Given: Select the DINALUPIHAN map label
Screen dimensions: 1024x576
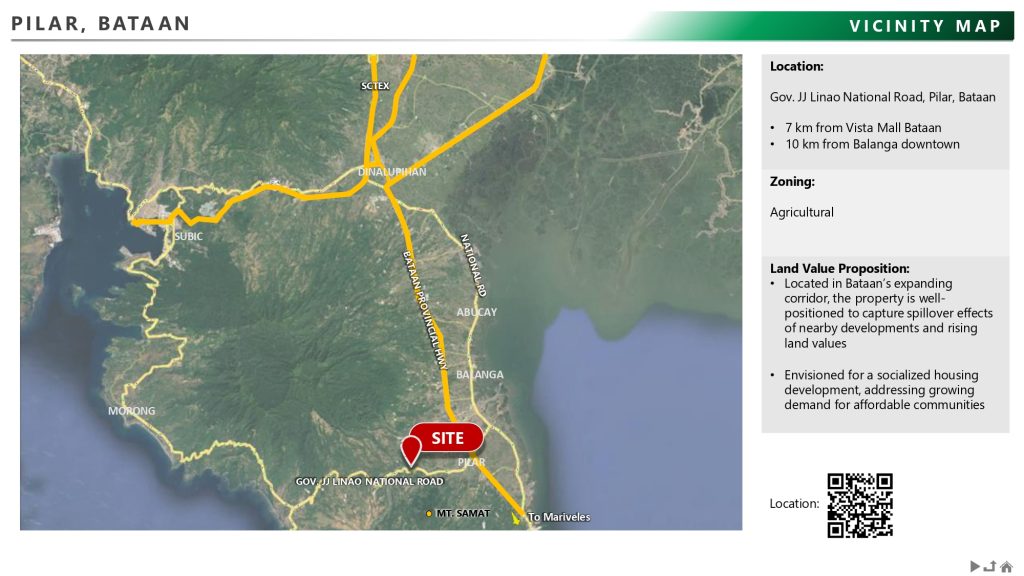Looking at the screenshot, I should (392, 172).
